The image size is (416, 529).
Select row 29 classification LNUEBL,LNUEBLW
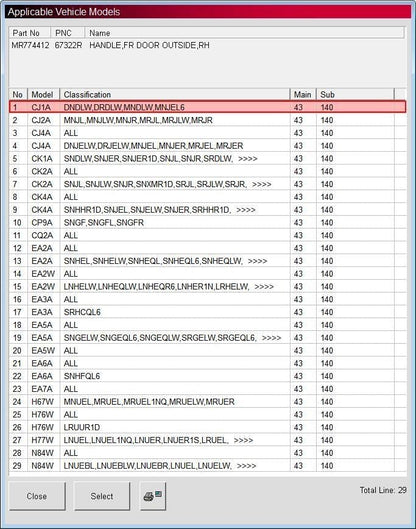click(160, 466)
